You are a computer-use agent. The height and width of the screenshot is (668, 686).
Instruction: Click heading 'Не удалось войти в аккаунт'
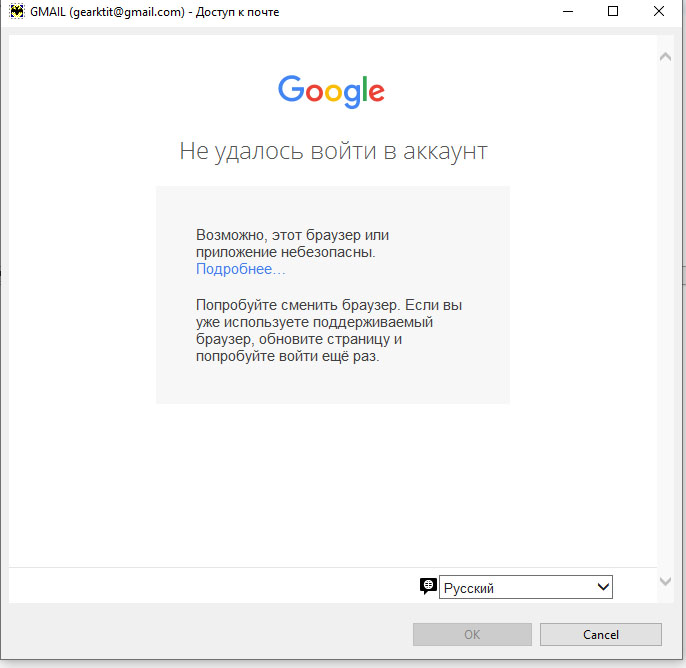coord(333,151)
